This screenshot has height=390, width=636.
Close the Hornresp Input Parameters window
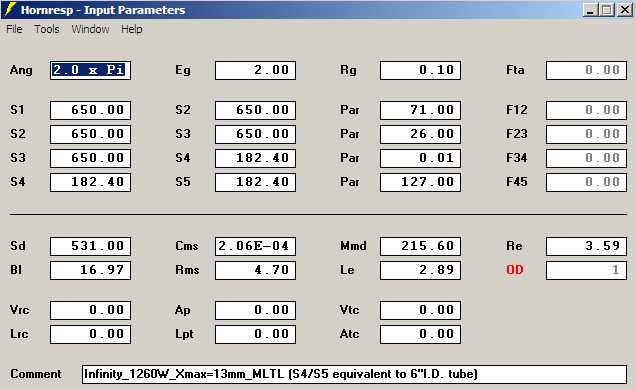[x=625, y=10]
